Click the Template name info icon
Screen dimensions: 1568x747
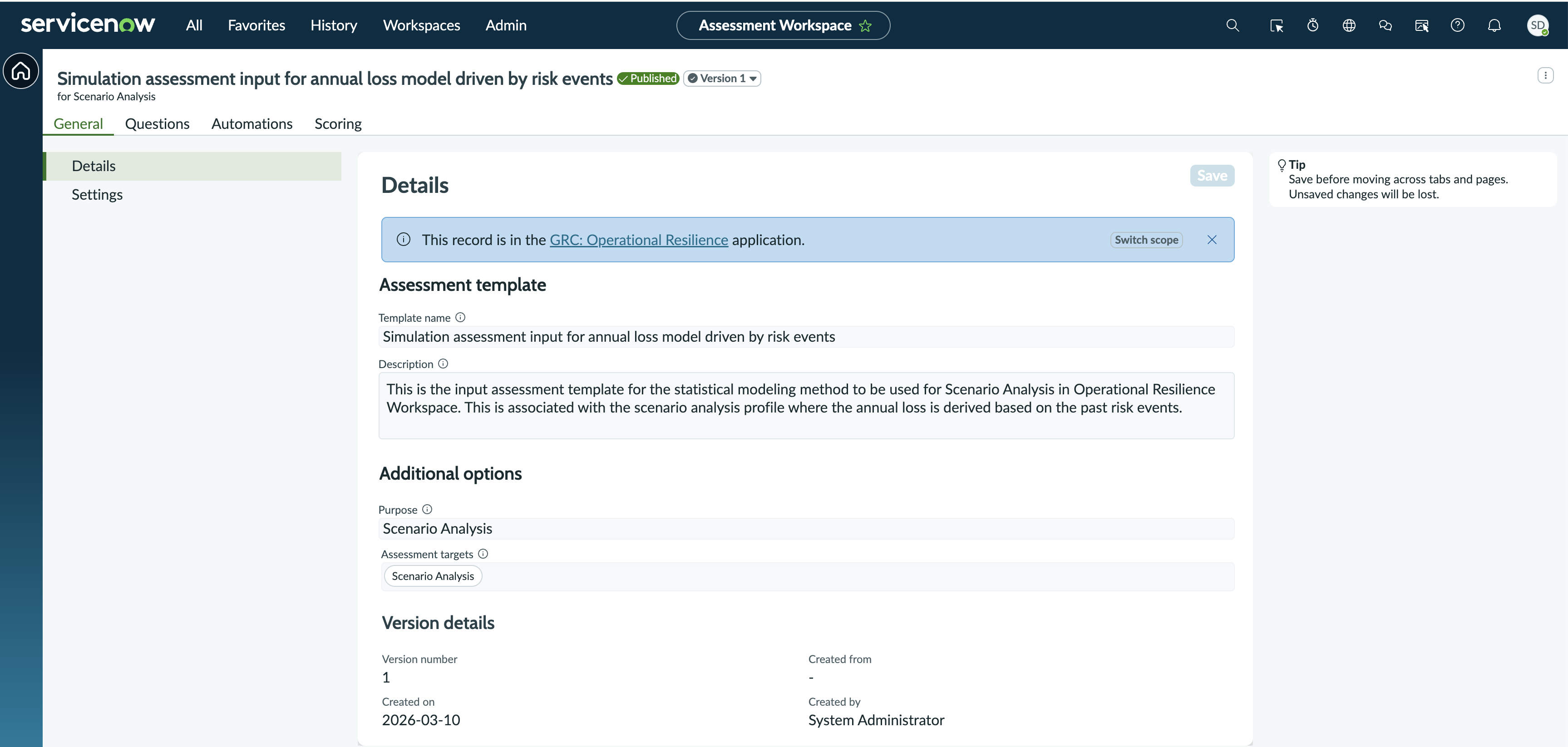(x=460, y=318)
